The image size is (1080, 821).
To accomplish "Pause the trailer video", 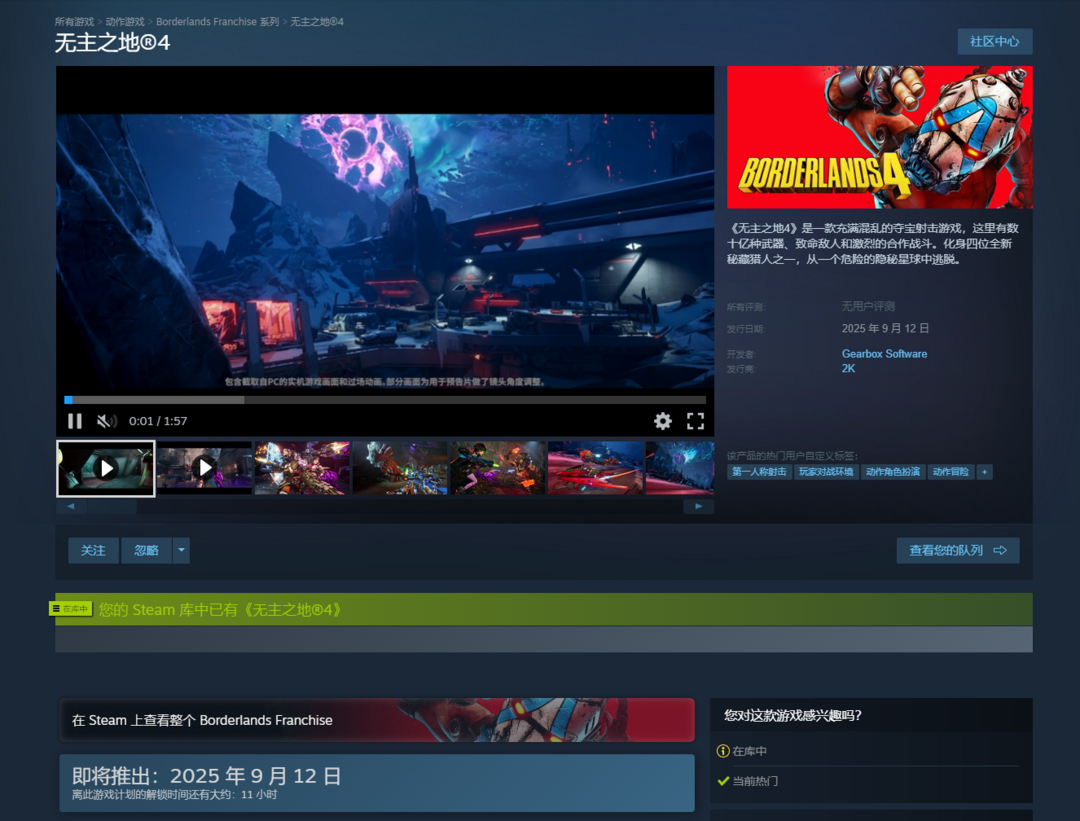I will coord(74,421).
